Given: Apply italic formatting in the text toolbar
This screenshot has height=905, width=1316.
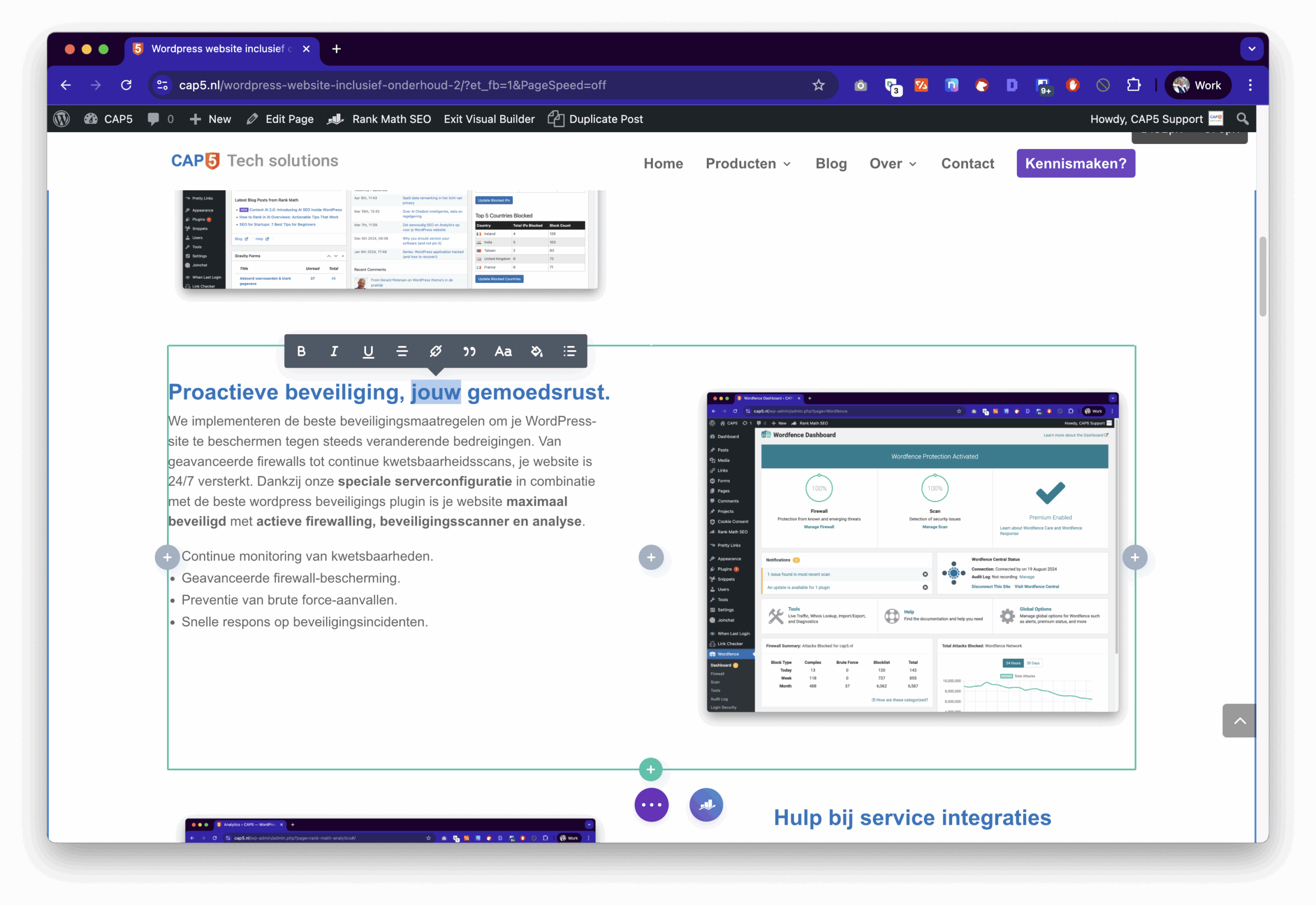Looking at the screenshot, I should coord(334,352).
